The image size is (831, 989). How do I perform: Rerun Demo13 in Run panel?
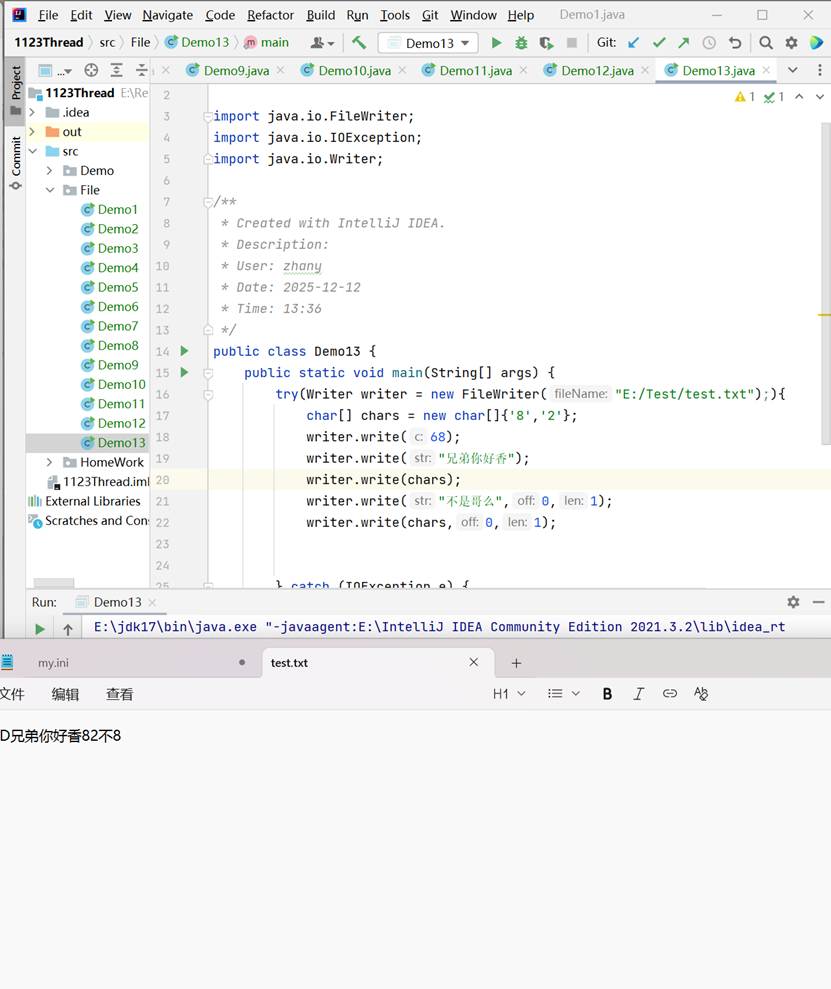[x=40, y=629]
